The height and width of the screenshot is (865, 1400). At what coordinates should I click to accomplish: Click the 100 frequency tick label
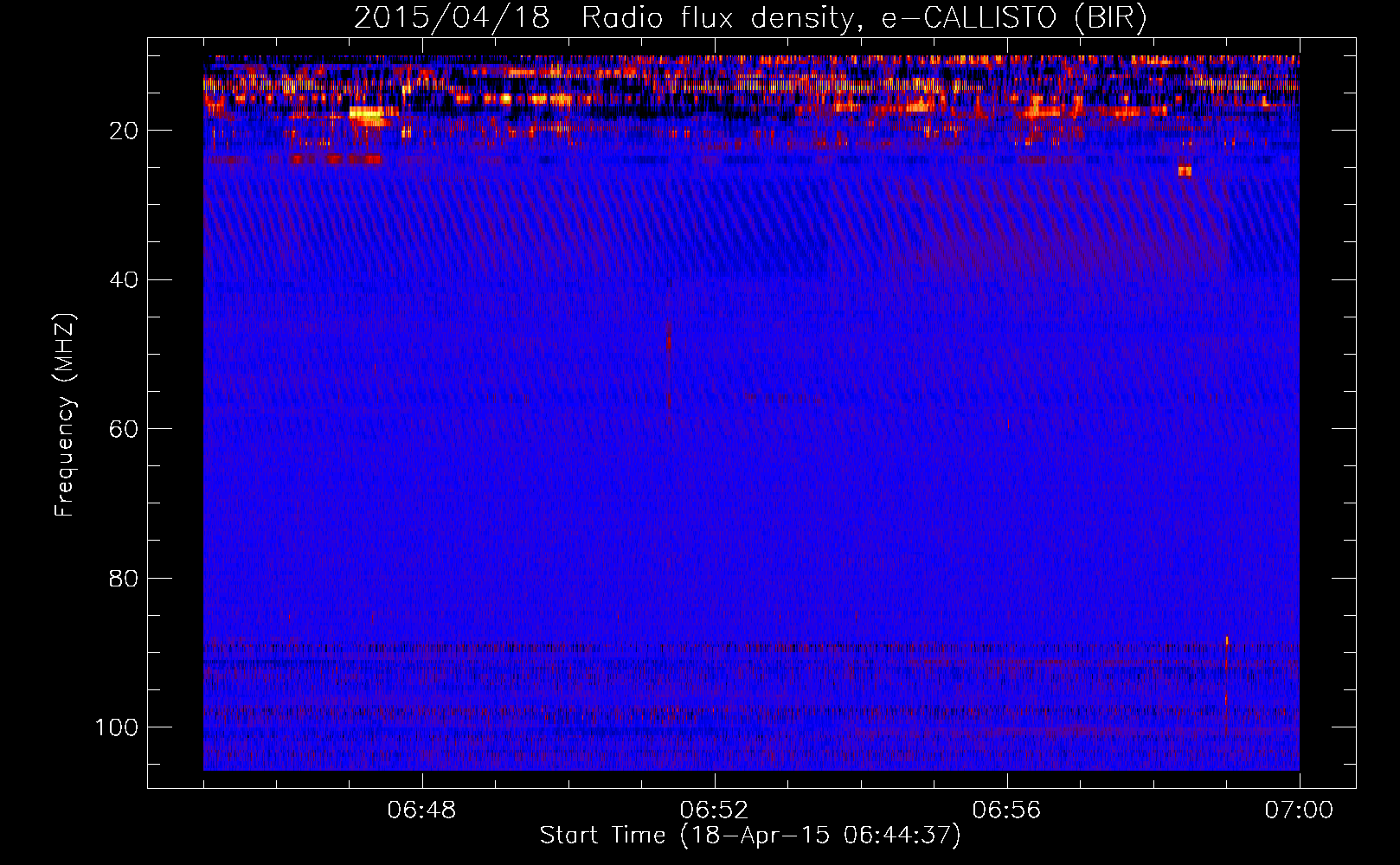pos(117,727)
